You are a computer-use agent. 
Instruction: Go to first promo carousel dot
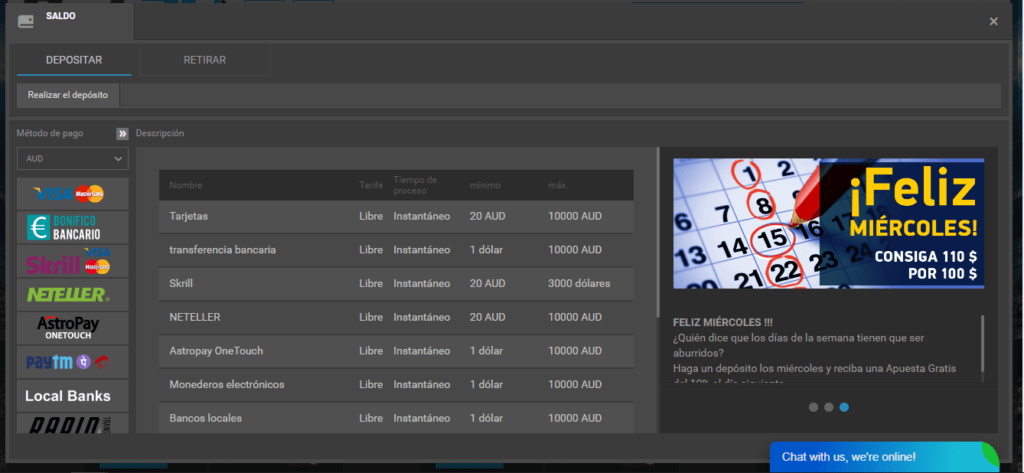813,407
